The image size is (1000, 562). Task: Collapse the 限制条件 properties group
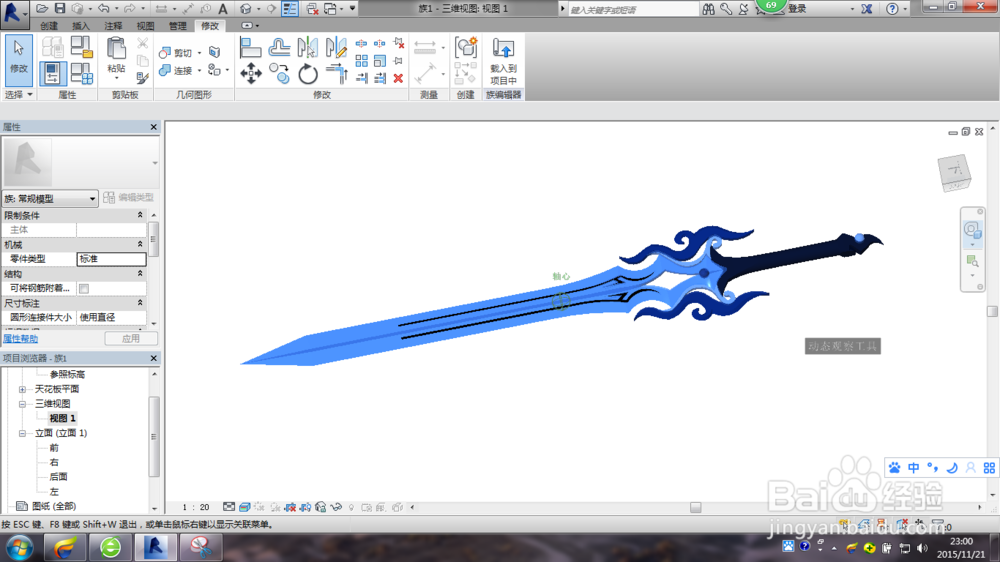[x=140, y=215]
